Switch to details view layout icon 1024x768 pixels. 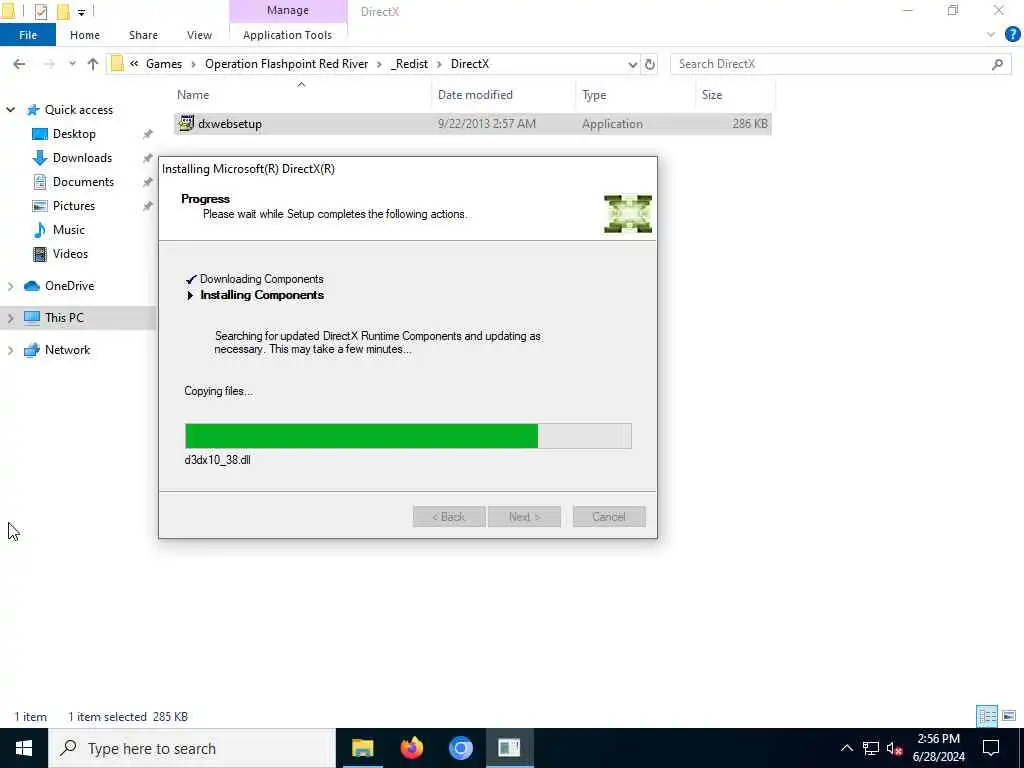coord(987,716)
